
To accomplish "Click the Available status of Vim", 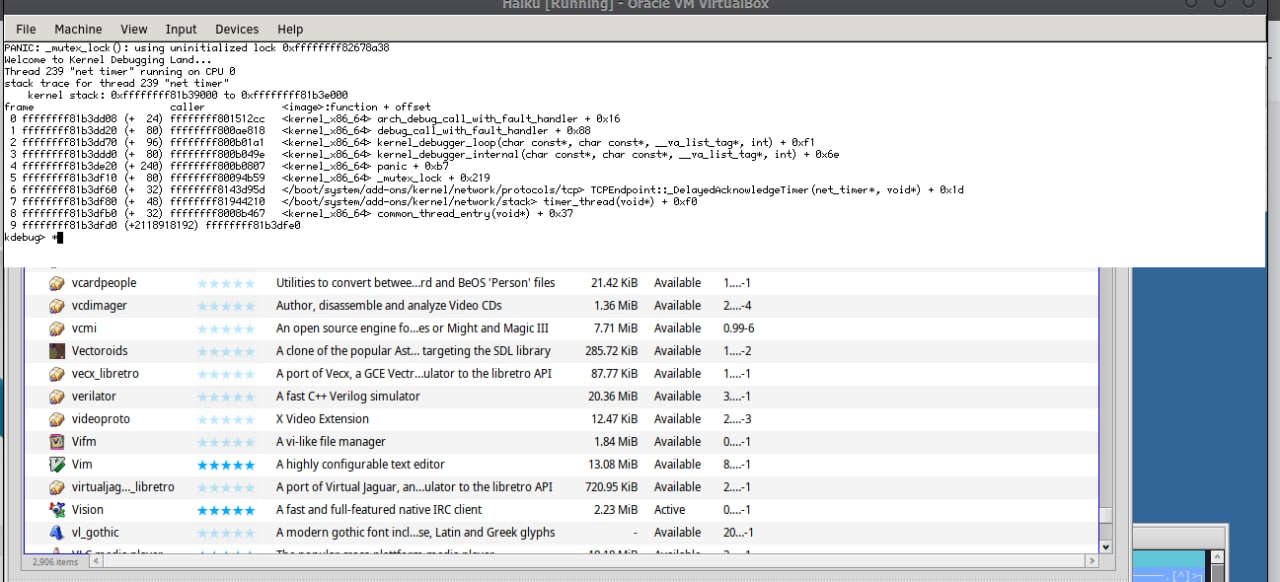I will [x=677, y=464].
